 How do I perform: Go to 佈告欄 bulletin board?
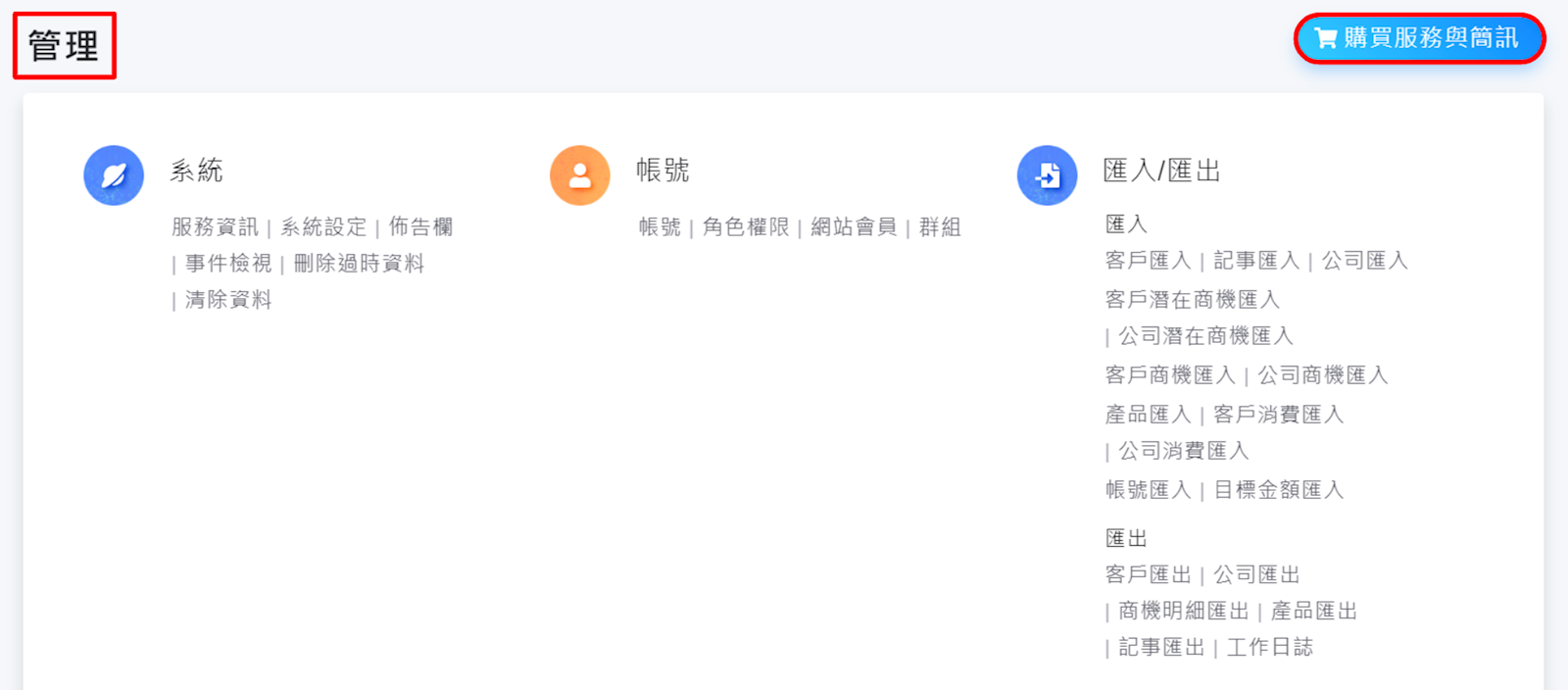[x=420, y=227]
